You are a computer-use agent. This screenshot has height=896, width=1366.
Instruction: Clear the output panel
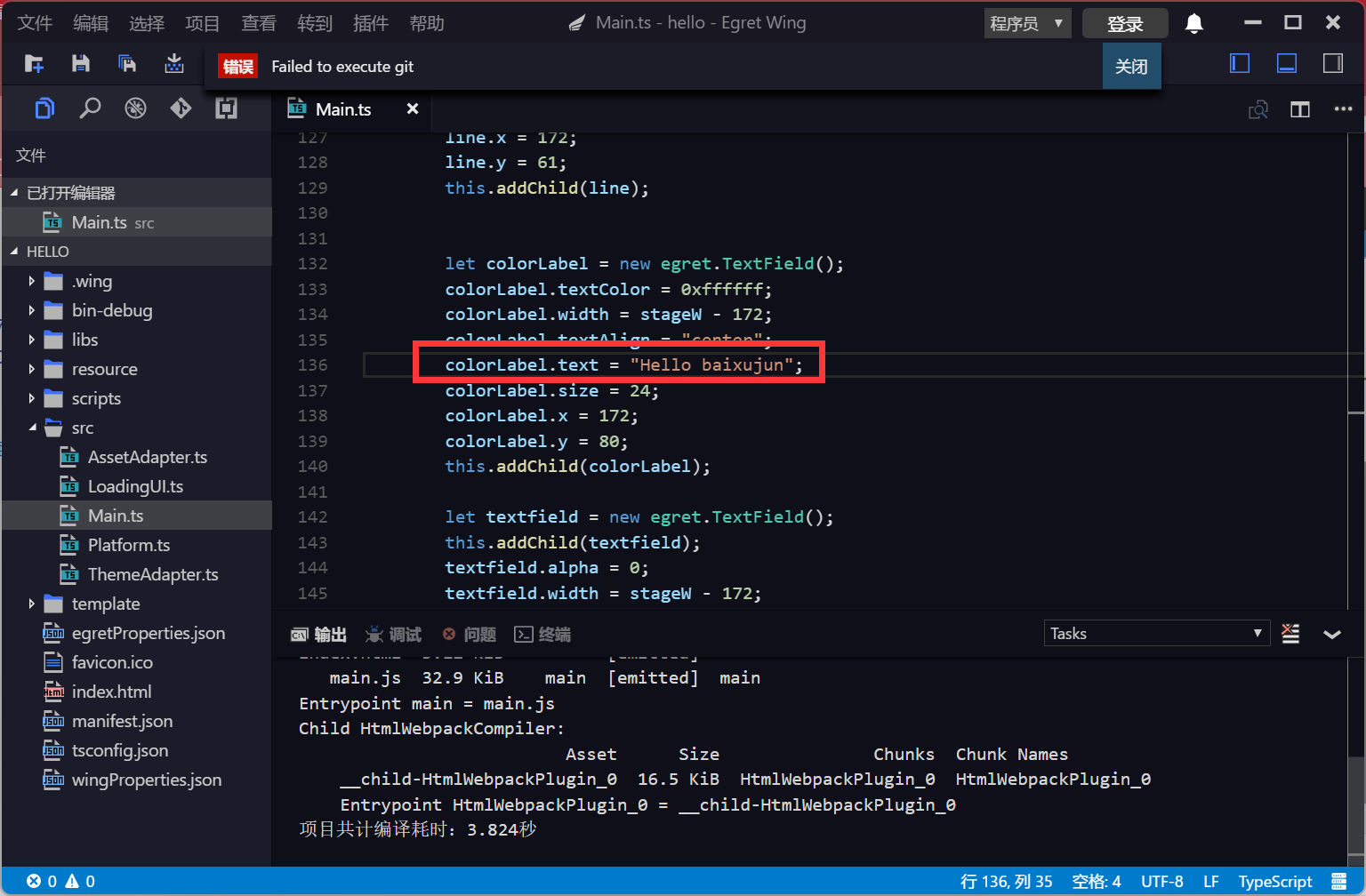(x=1290, y=634)
